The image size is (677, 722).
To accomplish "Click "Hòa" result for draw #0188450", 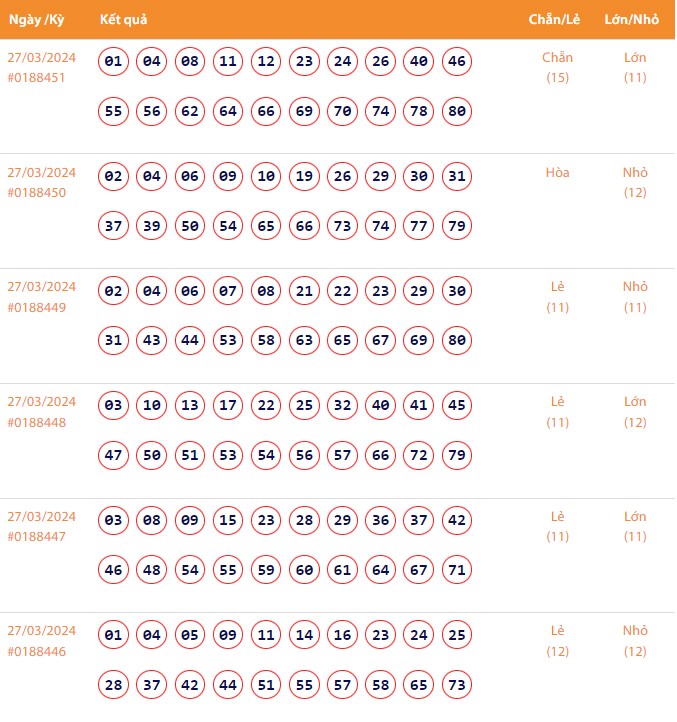I will click(557, 172).
